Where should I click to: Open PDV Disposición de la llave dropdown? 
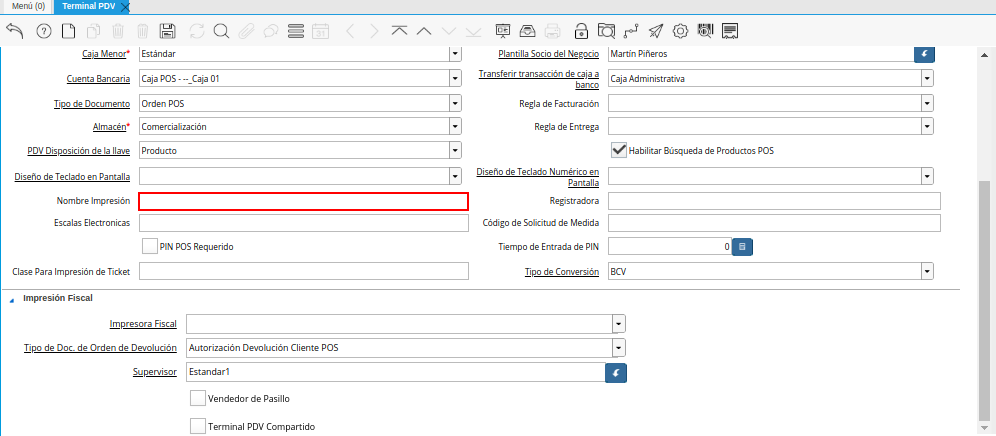[455, 151]
